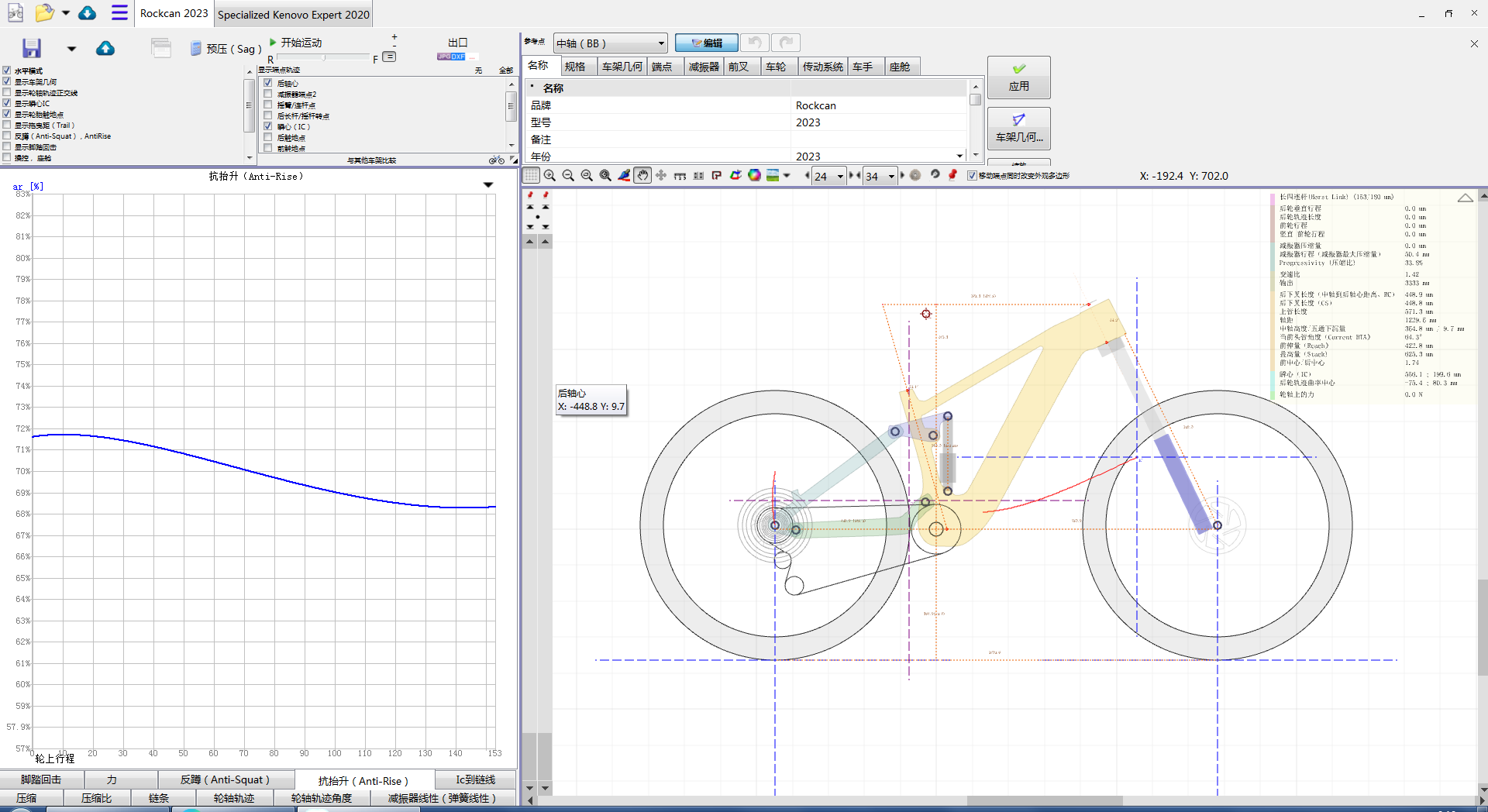Click the R-F suspension travel slider
This screenshot has height=812, width=1488.
tap(323, 58)
